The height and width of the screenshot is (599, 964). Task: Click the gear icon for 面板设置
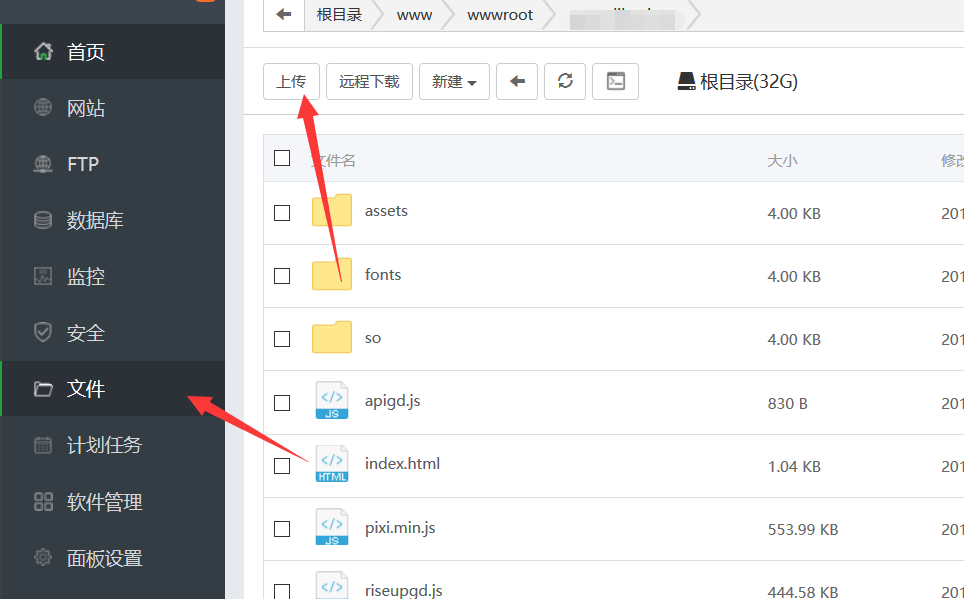coord(43,557)
